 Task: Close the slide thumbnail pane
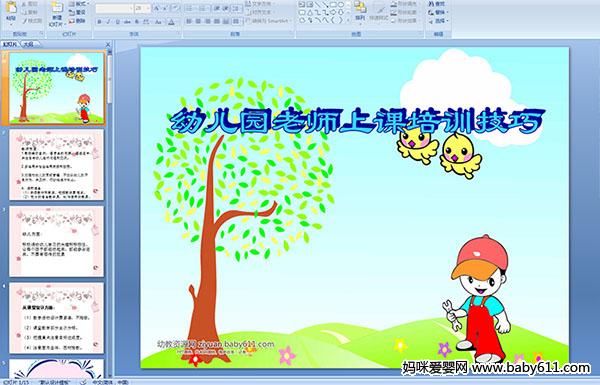click(x=108, y=44)
